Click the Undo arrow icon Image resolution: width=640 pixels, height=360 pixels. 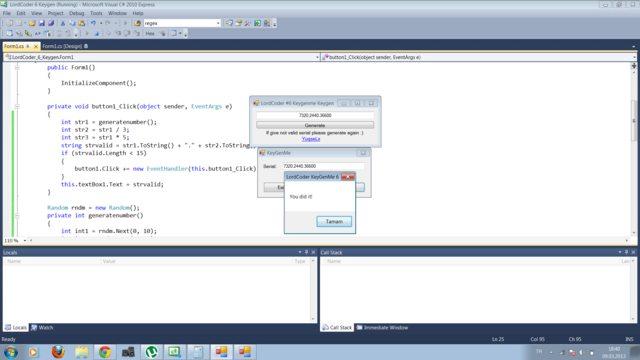(93, 23)
